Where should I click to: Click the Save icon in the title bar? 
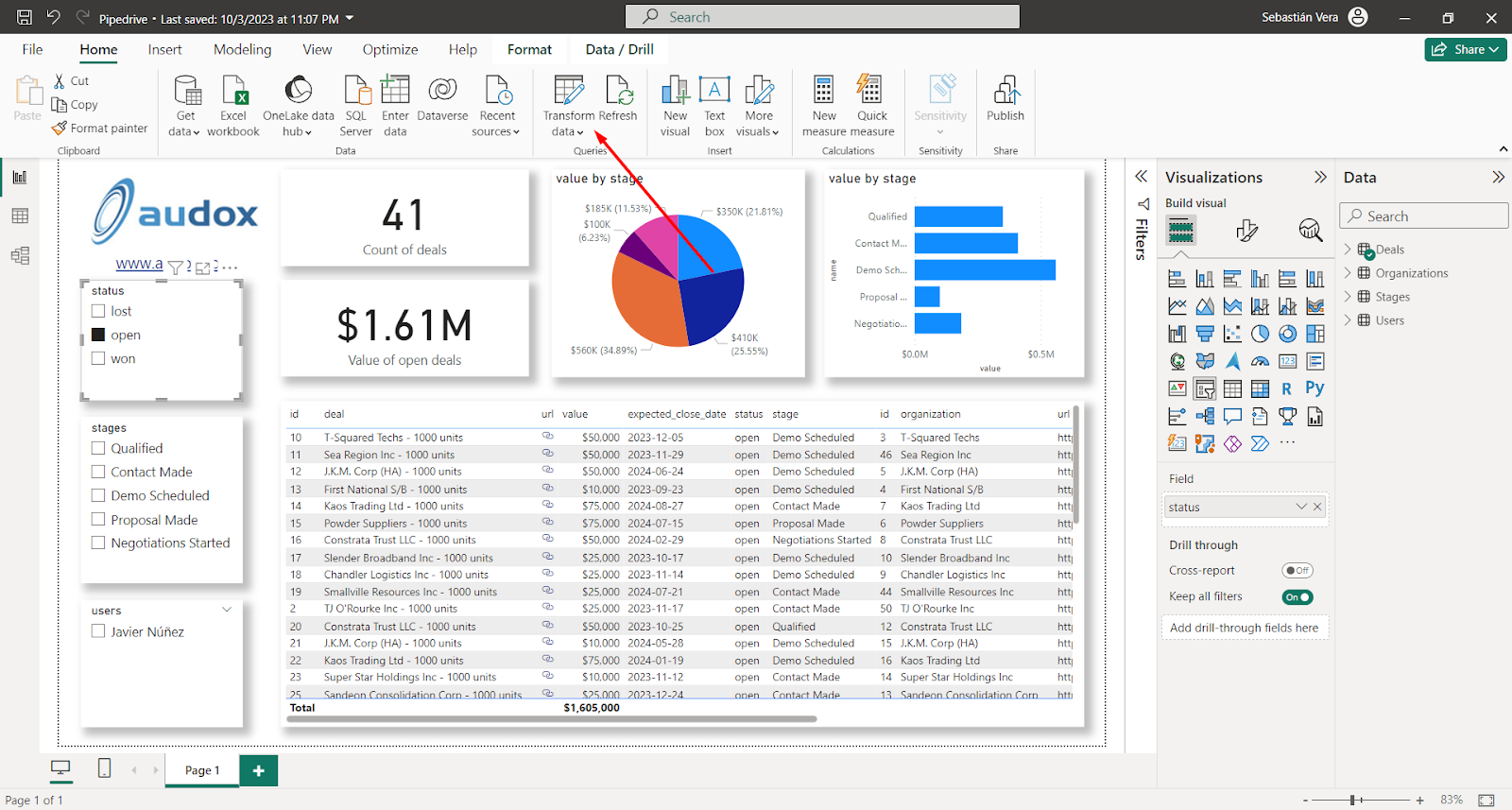(25, 17)
